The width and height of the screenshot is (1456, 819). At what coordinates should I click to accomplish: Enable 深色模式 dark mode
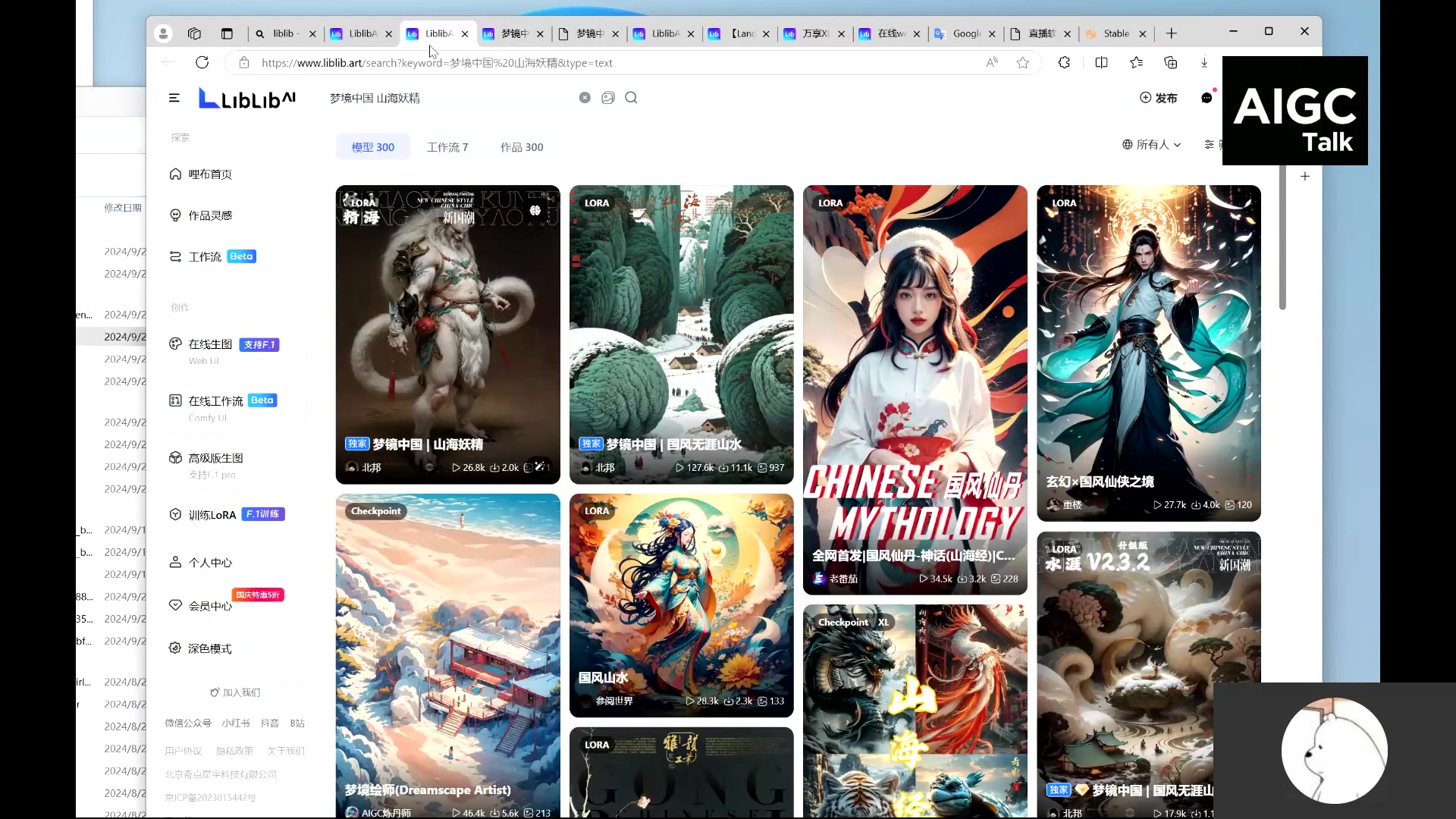coord(207,648)
